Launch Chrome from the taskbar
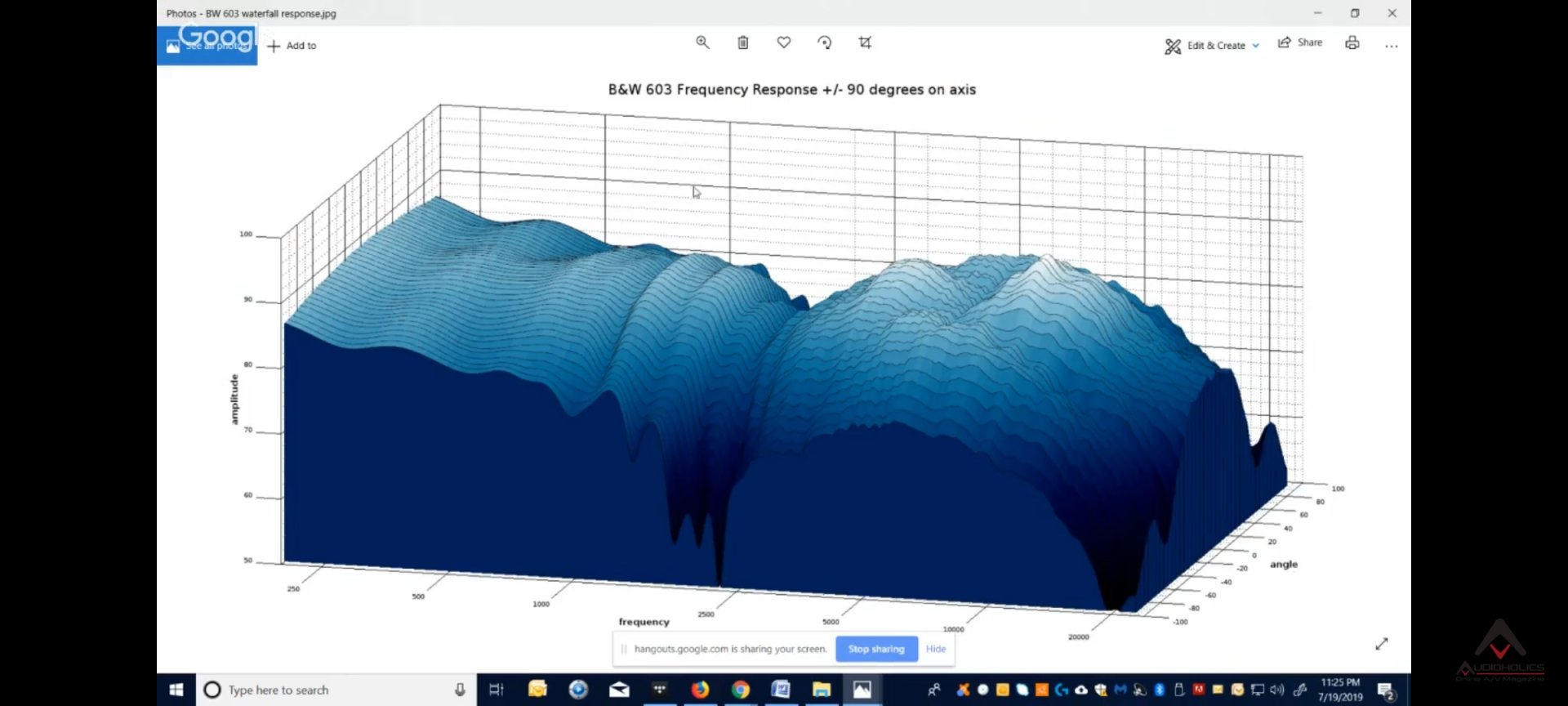Screen dimensions: 1568x706 click(741, 690)
